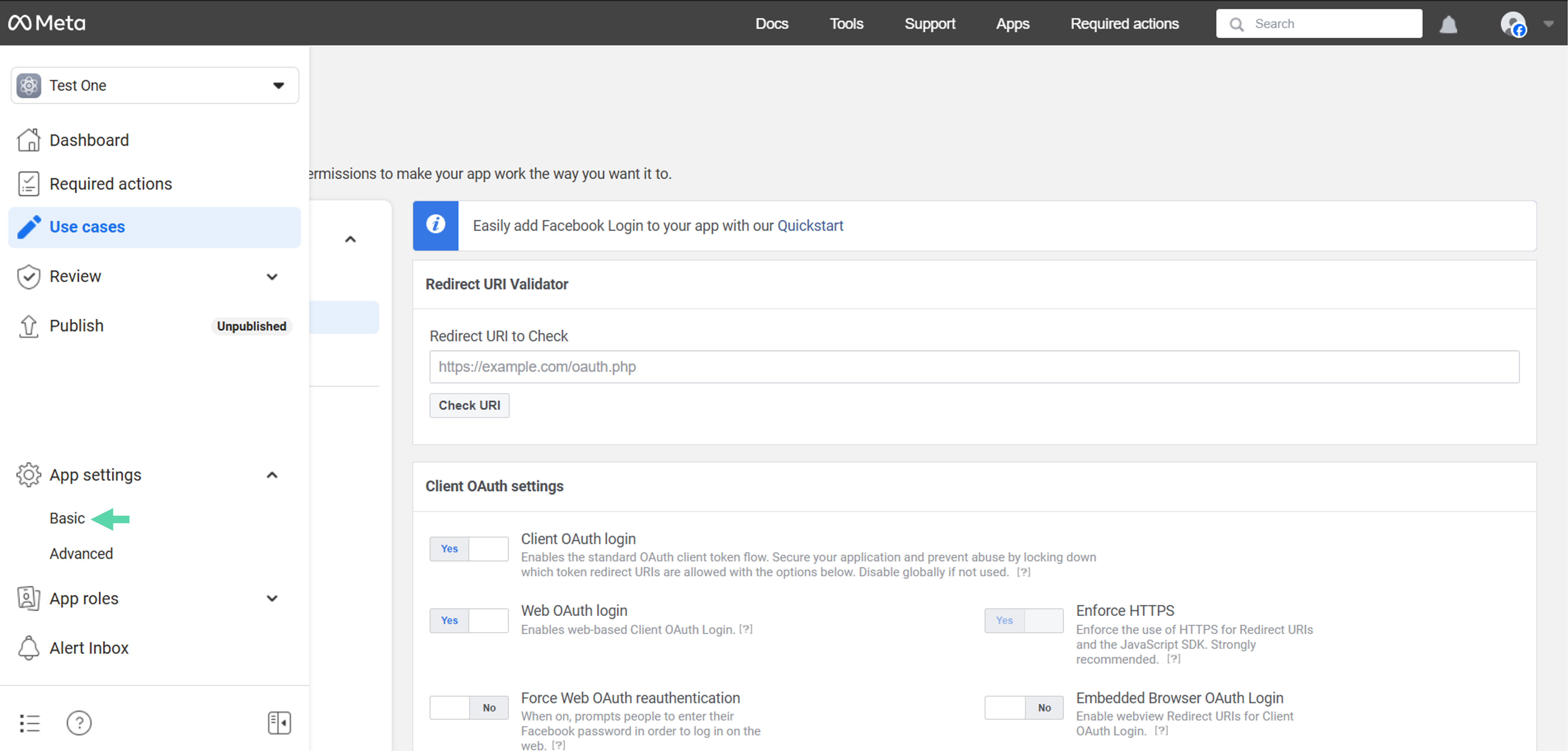Toggle Force Web OAuth reauthentication switch

coord(469,708)
